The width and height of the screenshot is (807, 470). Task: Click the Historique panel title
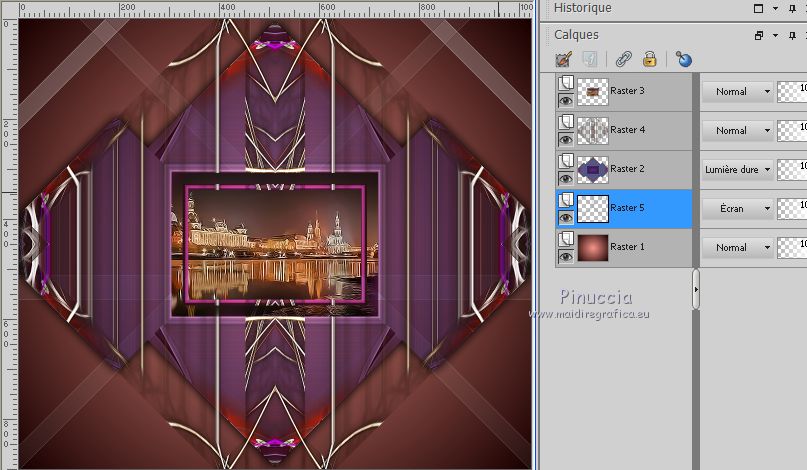pos(583,8)
